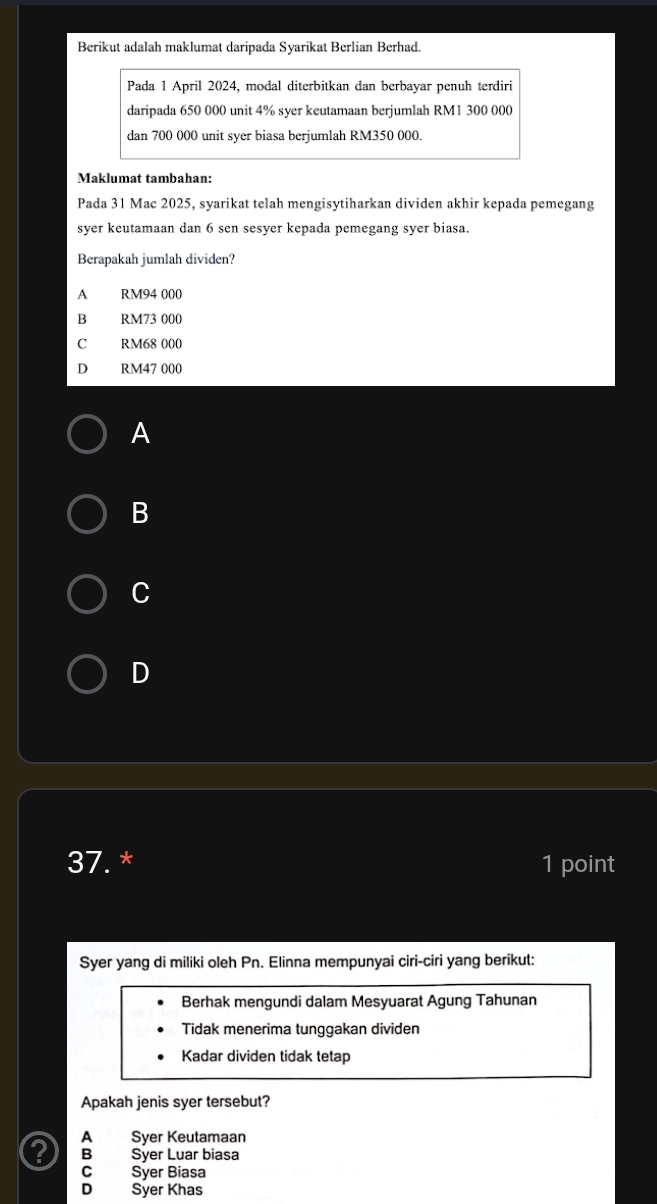Click the letter D answer label

pyautogui.click(x=140, y=673)
